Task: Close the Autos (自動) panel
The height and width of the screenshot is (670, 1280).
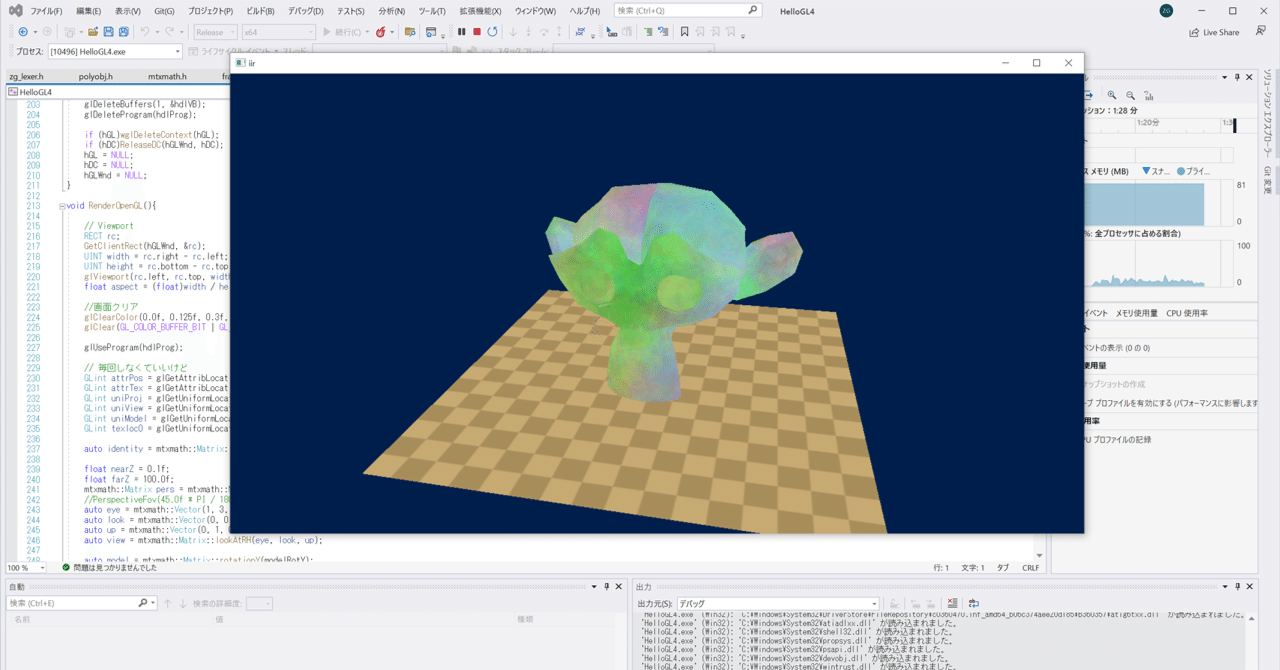Action: [619, 587]
